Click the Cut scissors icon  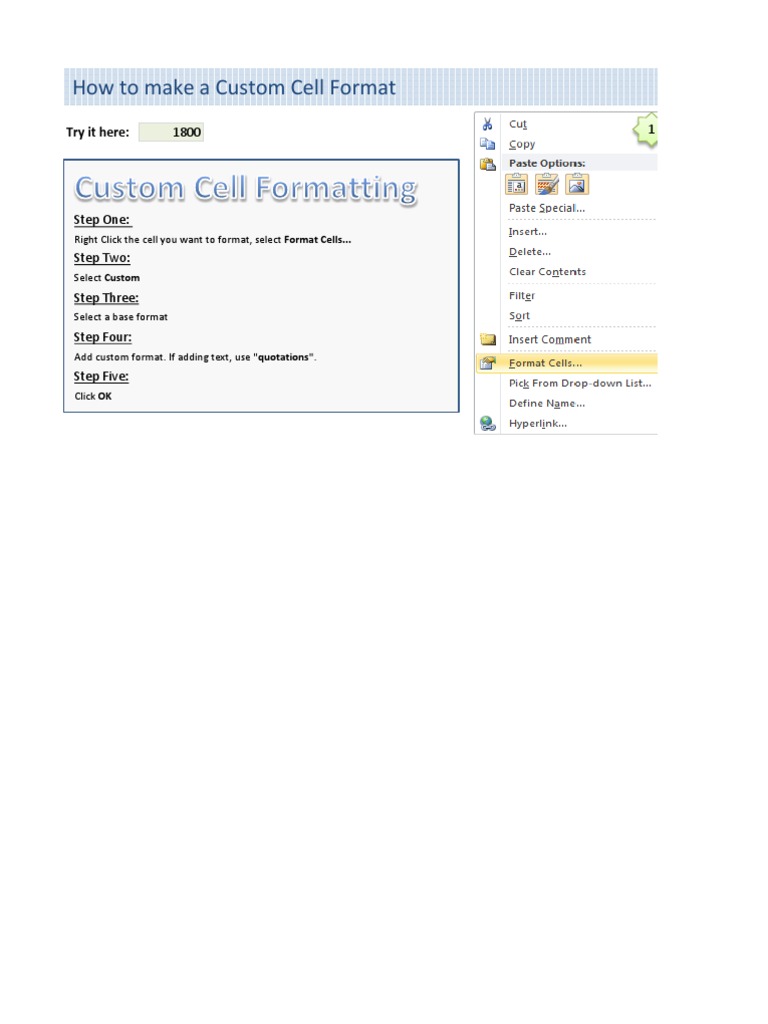[487, 124]
